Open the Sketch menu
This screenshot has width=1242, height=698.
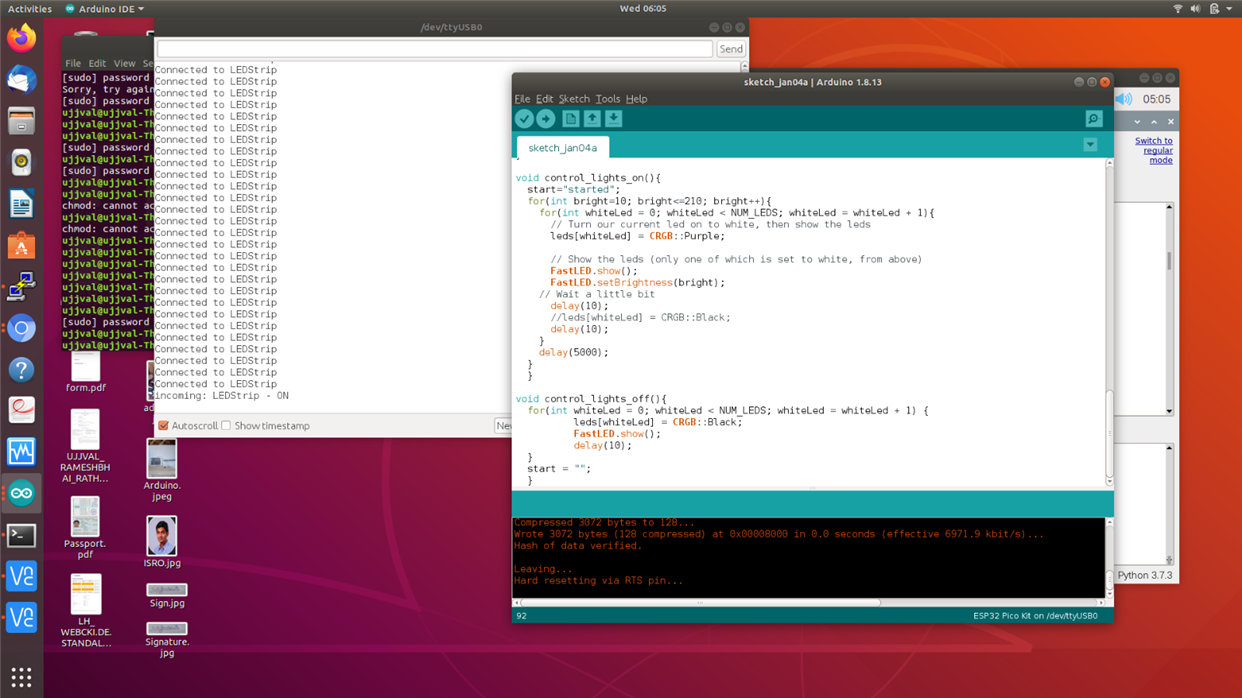574,99
